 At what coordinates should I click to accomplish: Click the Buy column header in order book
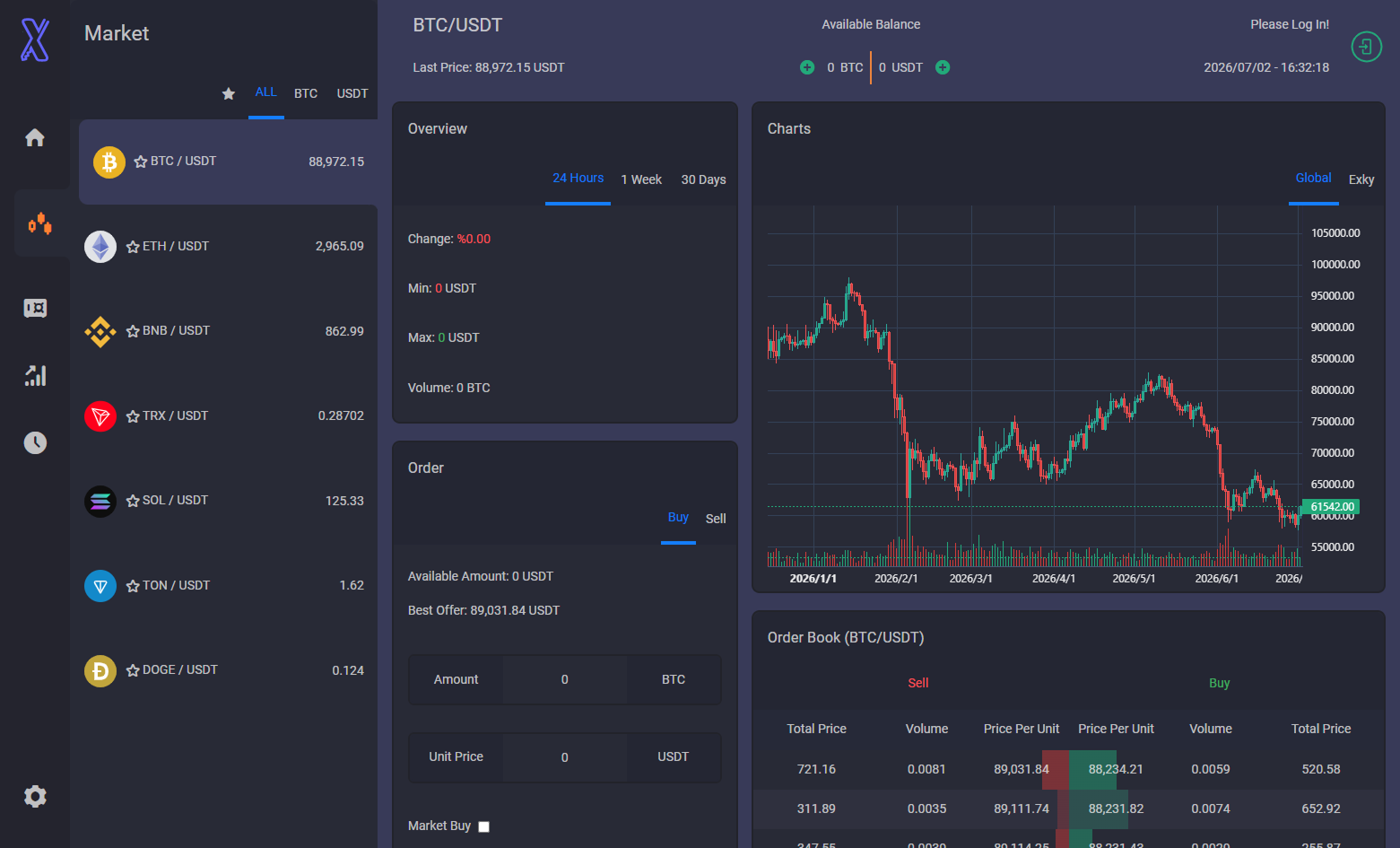tap(1219, 683)
